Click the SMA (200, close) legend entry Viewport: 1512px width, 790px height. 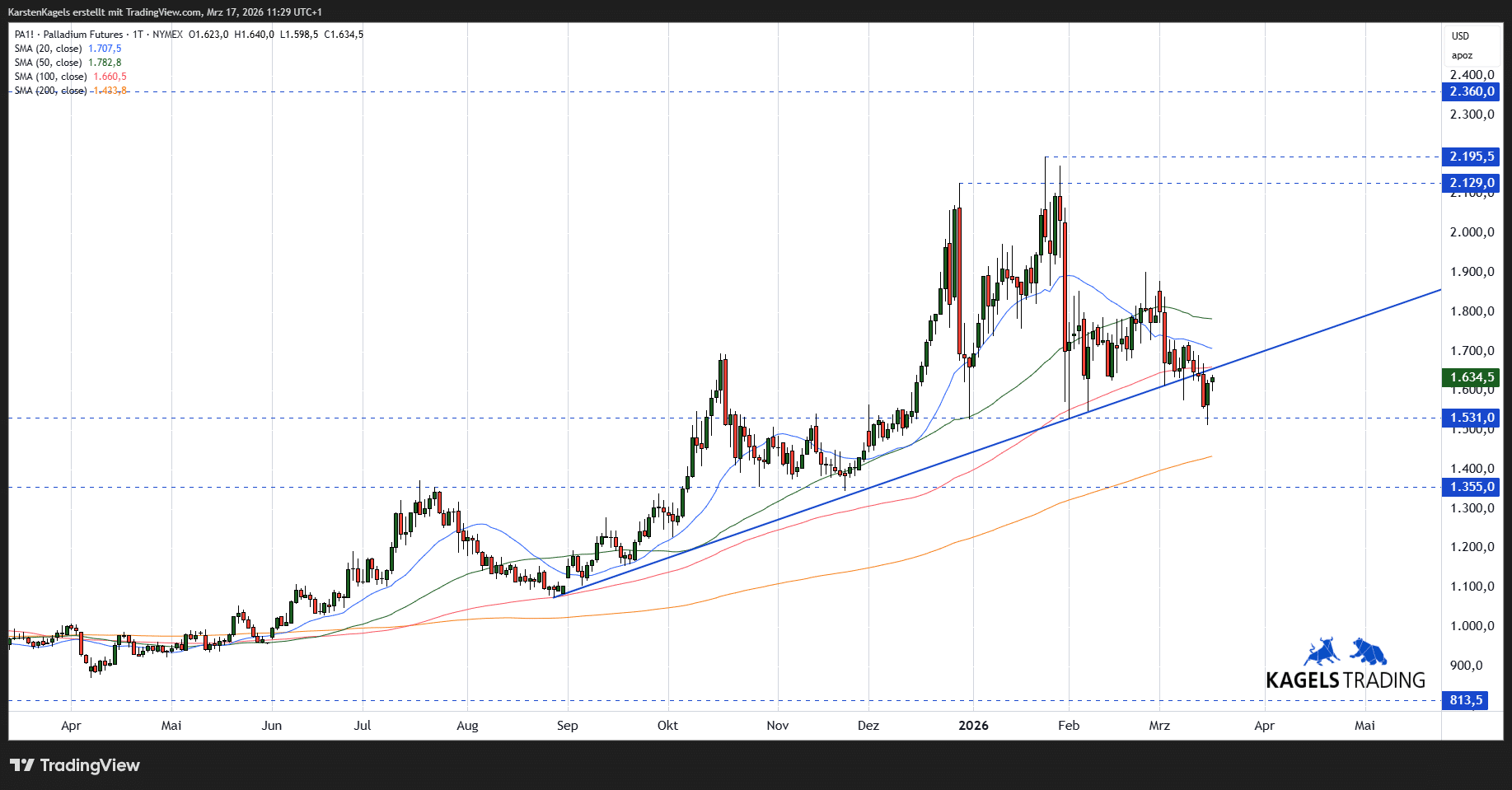coord(51,91)
